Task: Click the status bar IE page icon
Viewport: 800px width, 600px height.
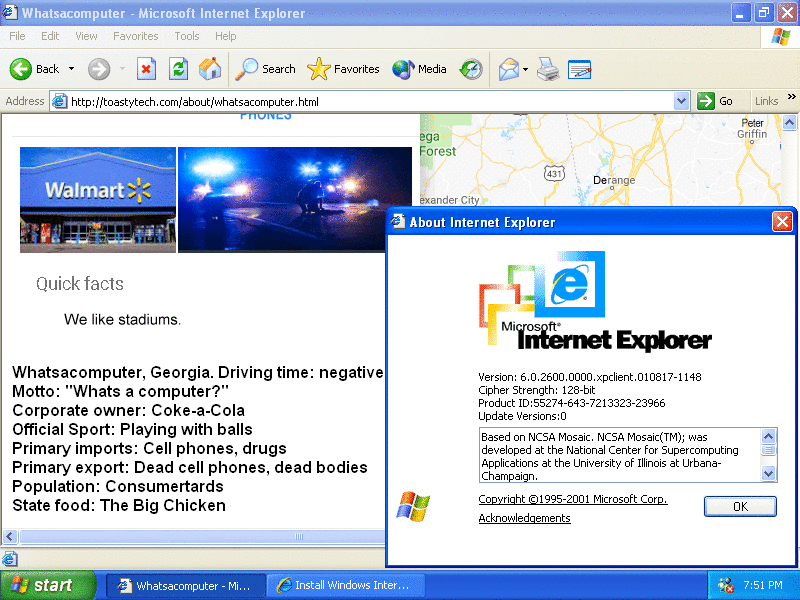Action: pos(10,559)
